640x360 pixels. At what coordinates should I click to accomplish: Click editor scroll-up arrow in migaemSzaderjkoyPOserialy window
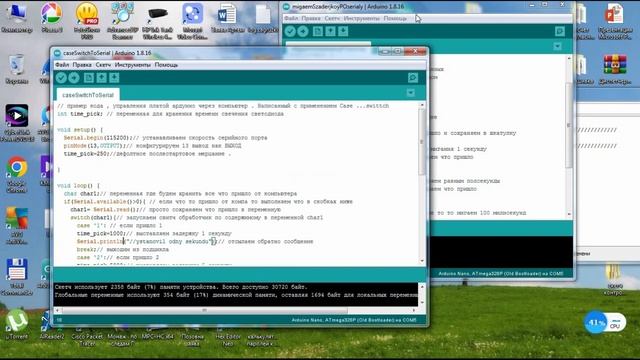point(569,59)
